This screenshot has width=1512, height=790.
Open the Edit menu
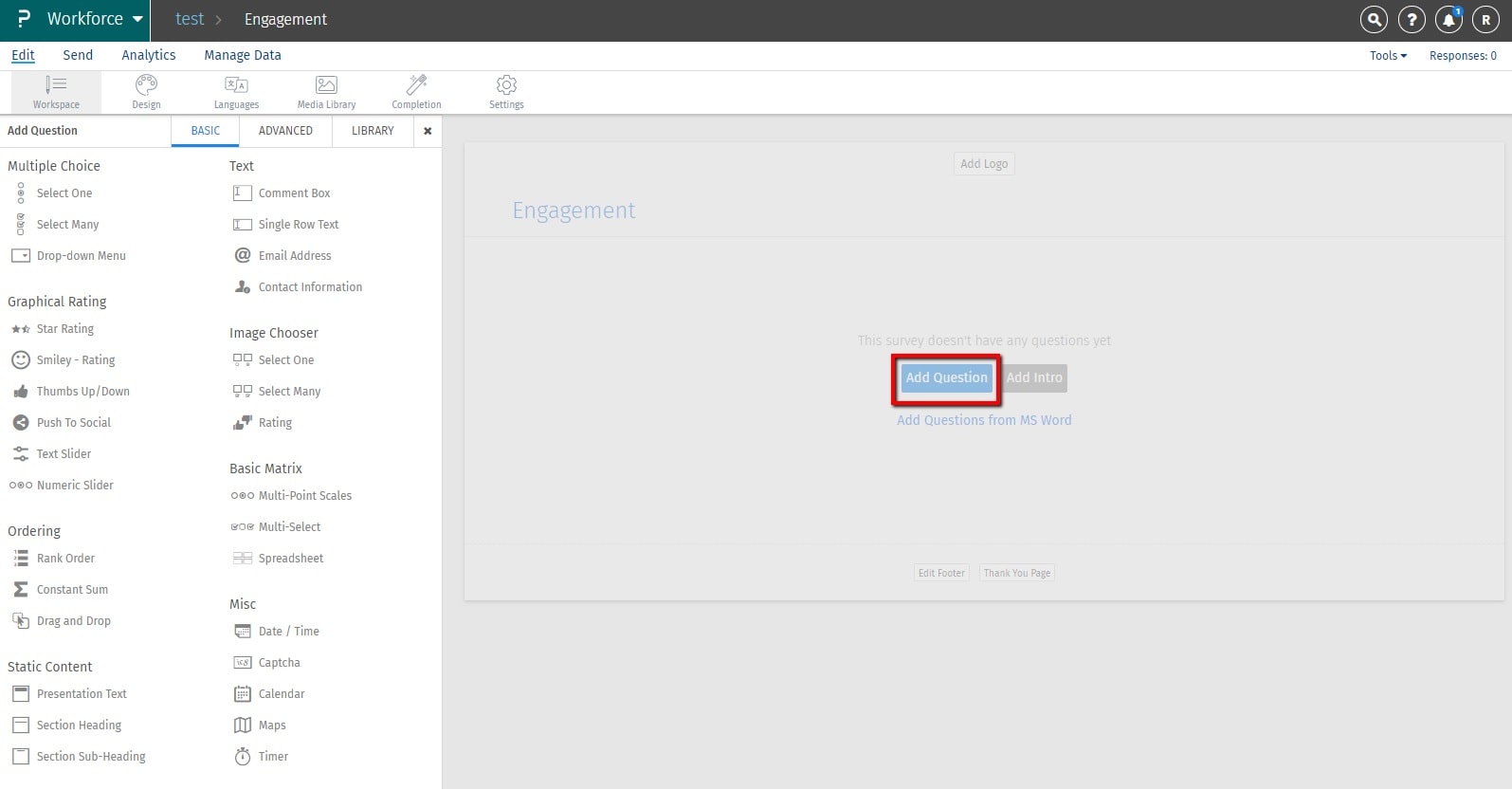point(23,55)
